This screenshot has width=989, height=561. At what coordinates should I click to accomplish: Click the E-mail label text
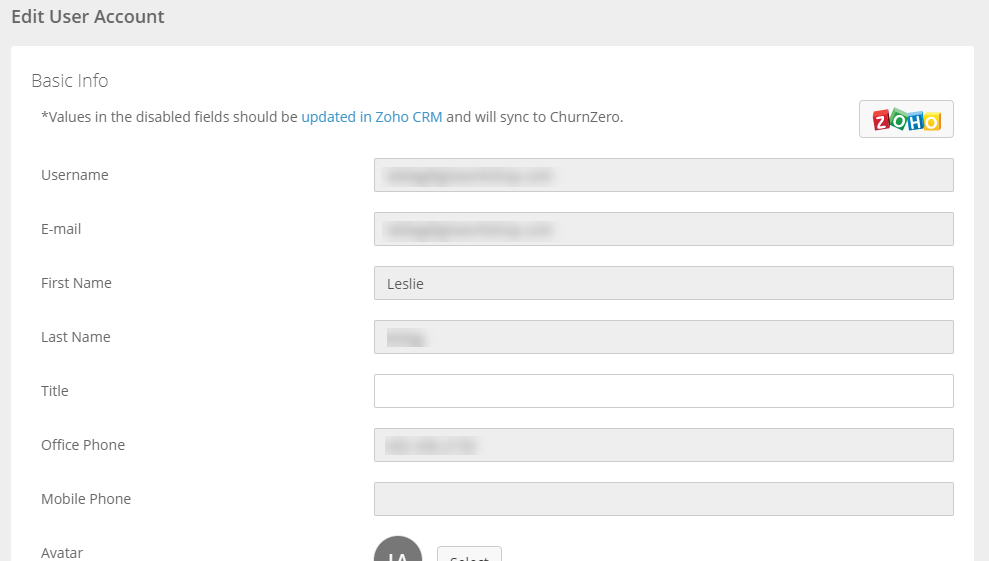61,229
